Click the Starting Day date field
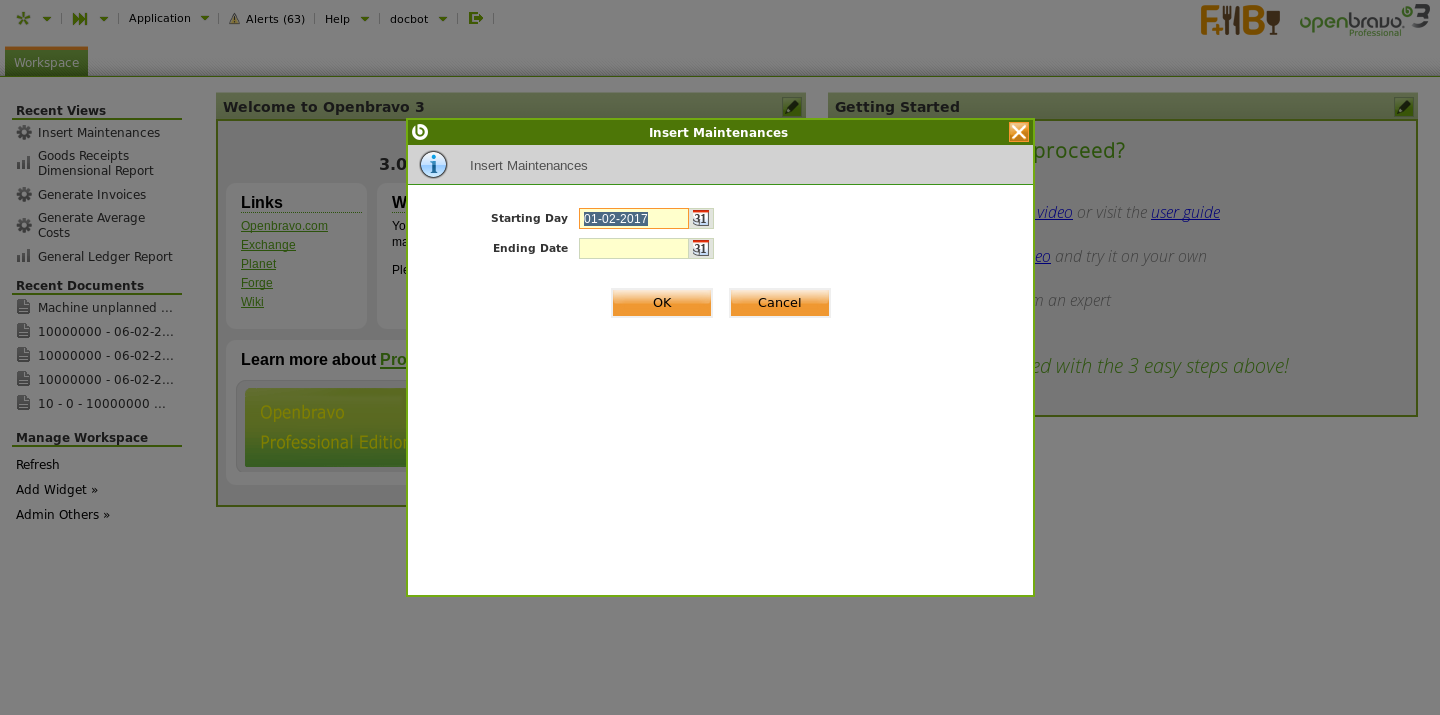Viewport: 1440px width, 715px height. (633, 218)
